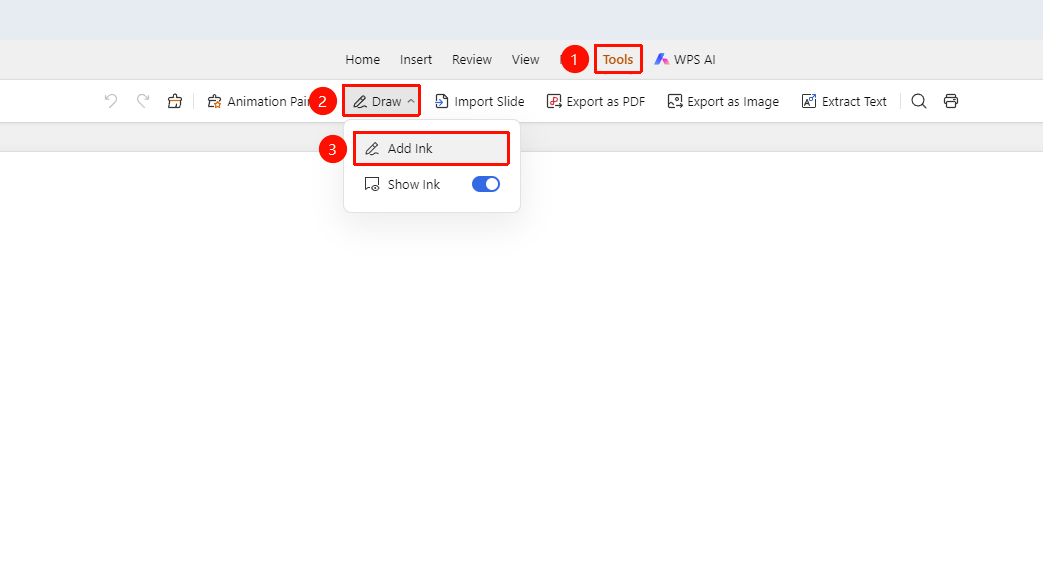Collapse the Draw dropdown chevron

coord(411,101)
